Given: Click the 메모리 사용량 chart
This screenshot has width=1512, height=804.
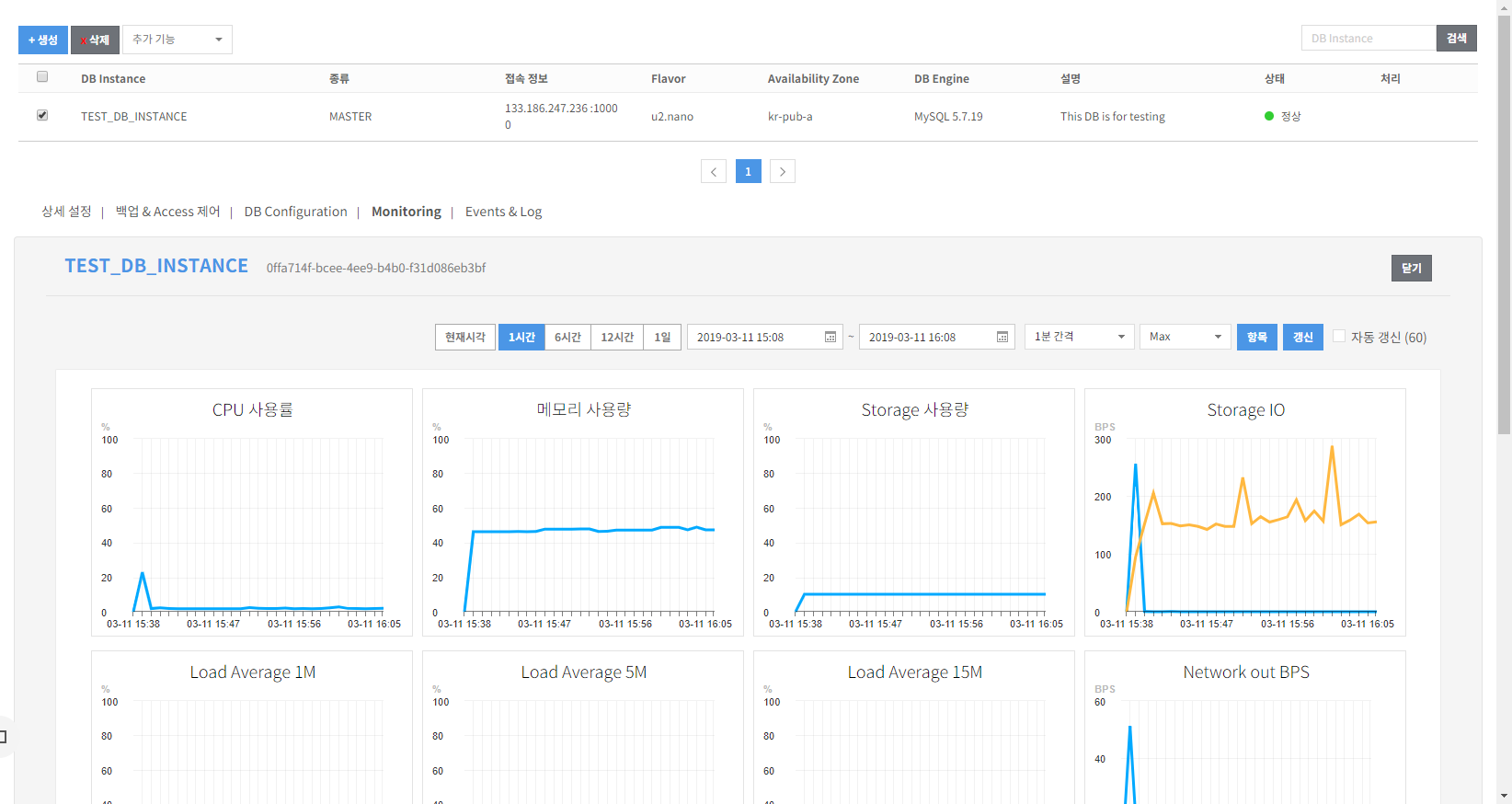Looking at the screenshot, I should point(583,511).
